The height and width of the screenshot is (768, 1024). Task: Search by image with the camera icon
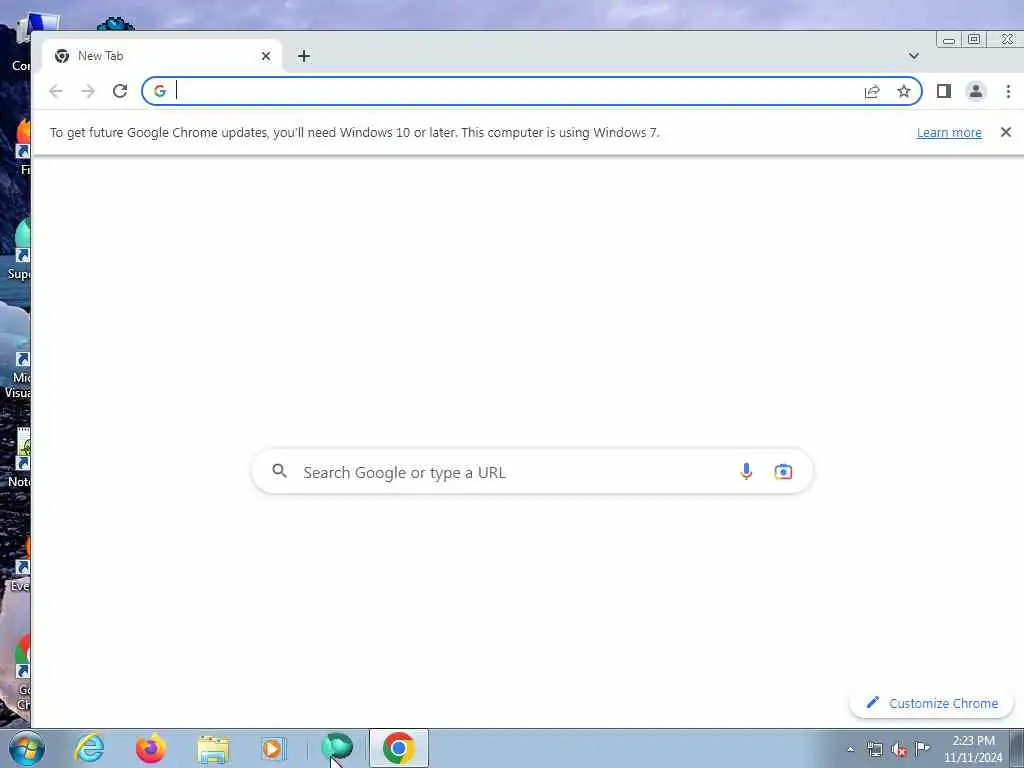coord(783,472)
